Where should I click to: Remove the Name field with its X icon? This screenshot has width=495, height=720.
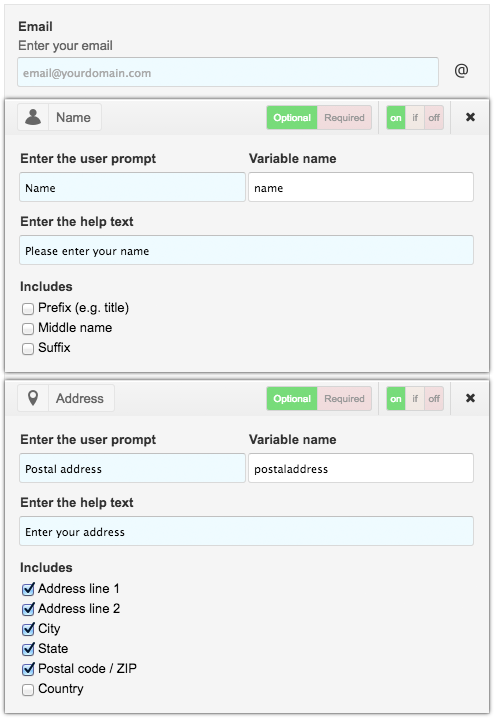pos(470,117)
